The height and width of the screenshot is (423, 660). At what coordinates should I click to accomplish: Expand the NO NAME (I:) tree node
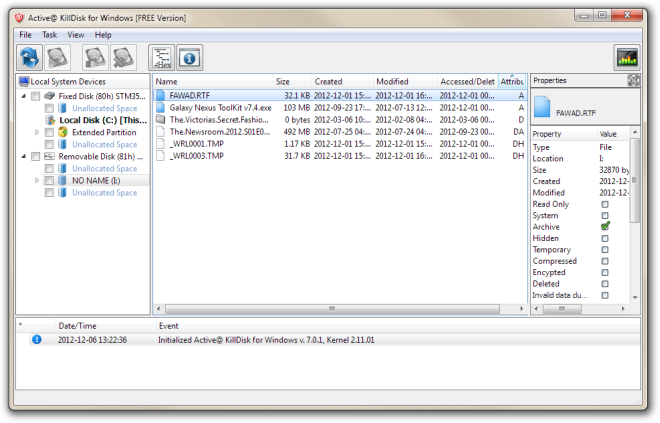click(x=38, y=181)
